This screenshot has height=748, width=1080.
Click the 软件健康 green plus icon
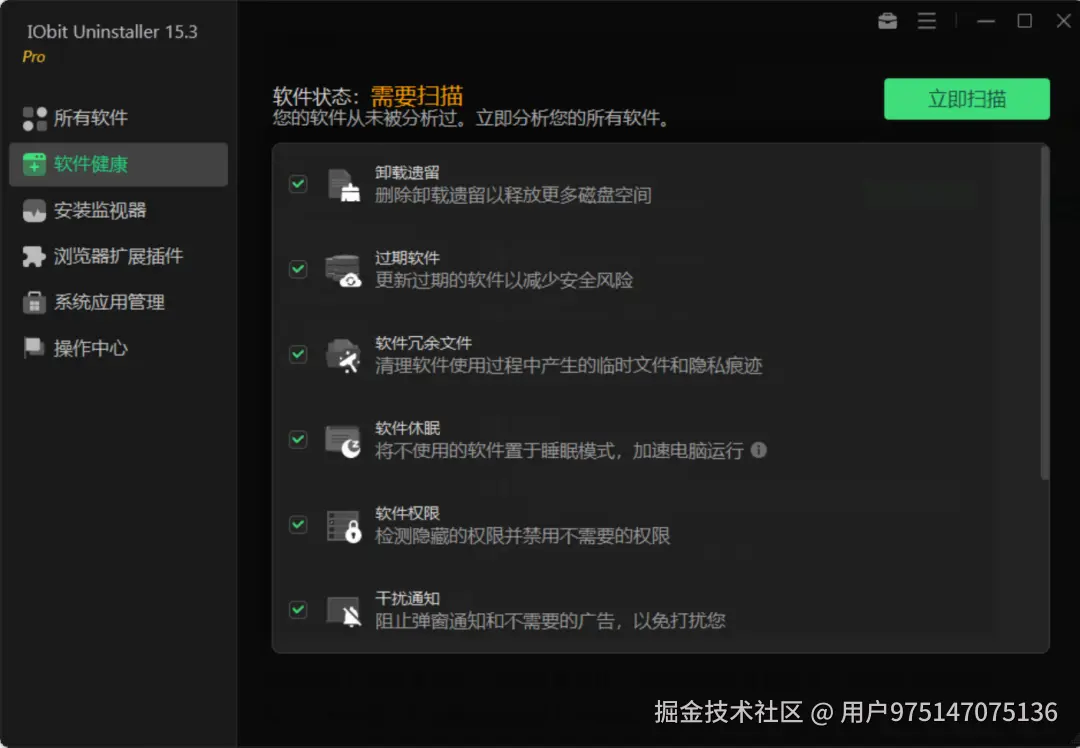click(x=34, y=165)
